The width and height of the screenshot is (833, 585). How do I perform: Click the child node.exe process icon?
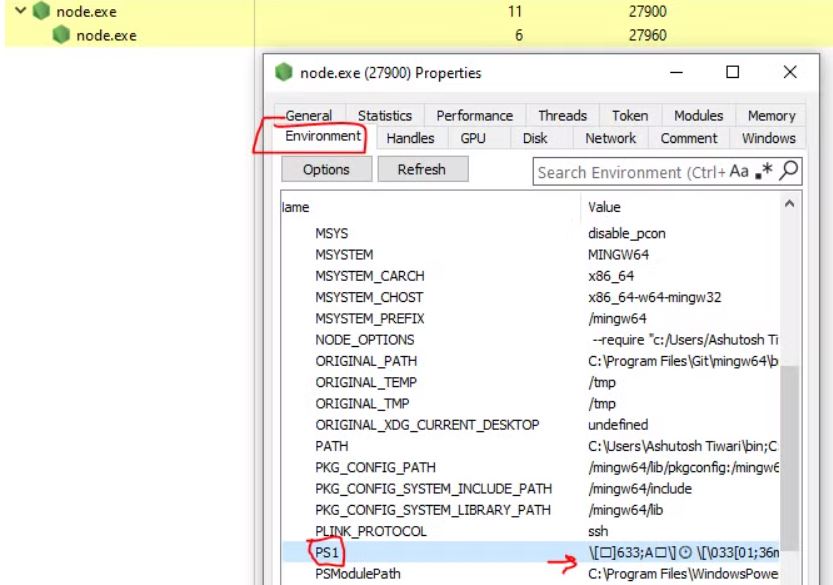click(x=61, y=36)
